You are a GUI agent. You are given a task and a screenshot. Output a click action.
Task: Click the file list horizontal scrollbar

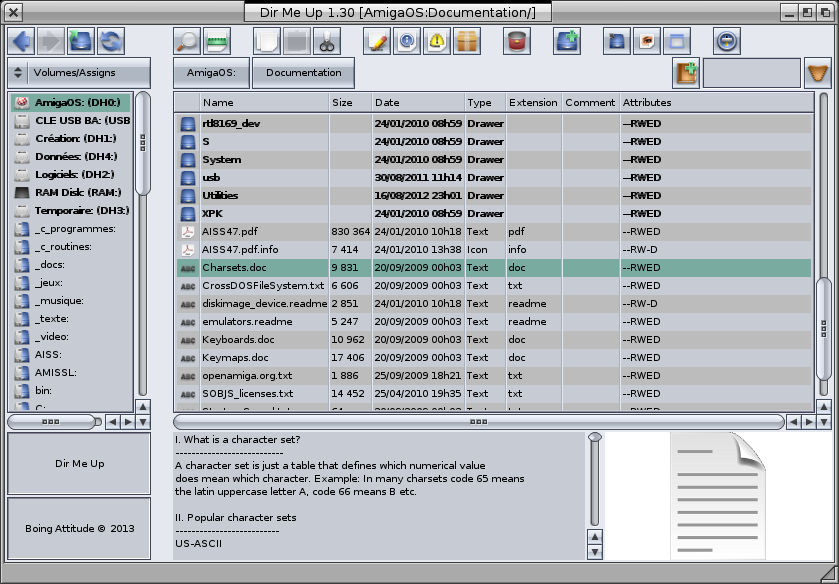(x=478, y=422)
